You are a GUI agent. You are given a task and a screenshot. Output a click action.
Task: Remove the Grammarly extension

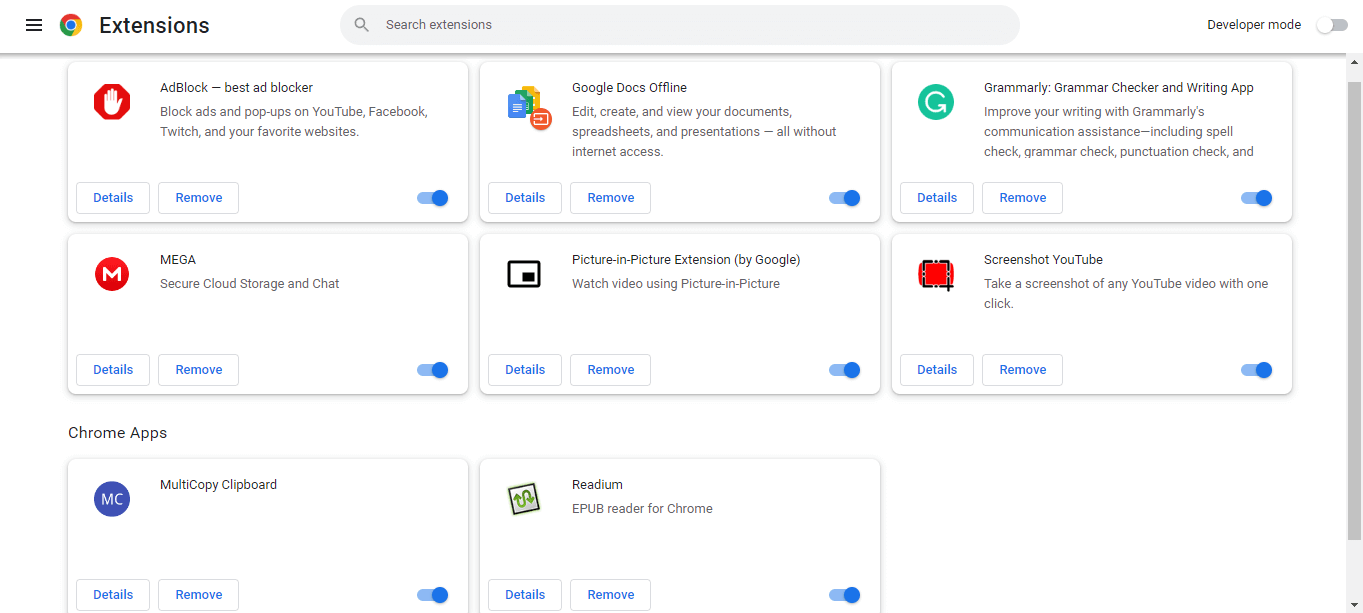pos(1023,198)
